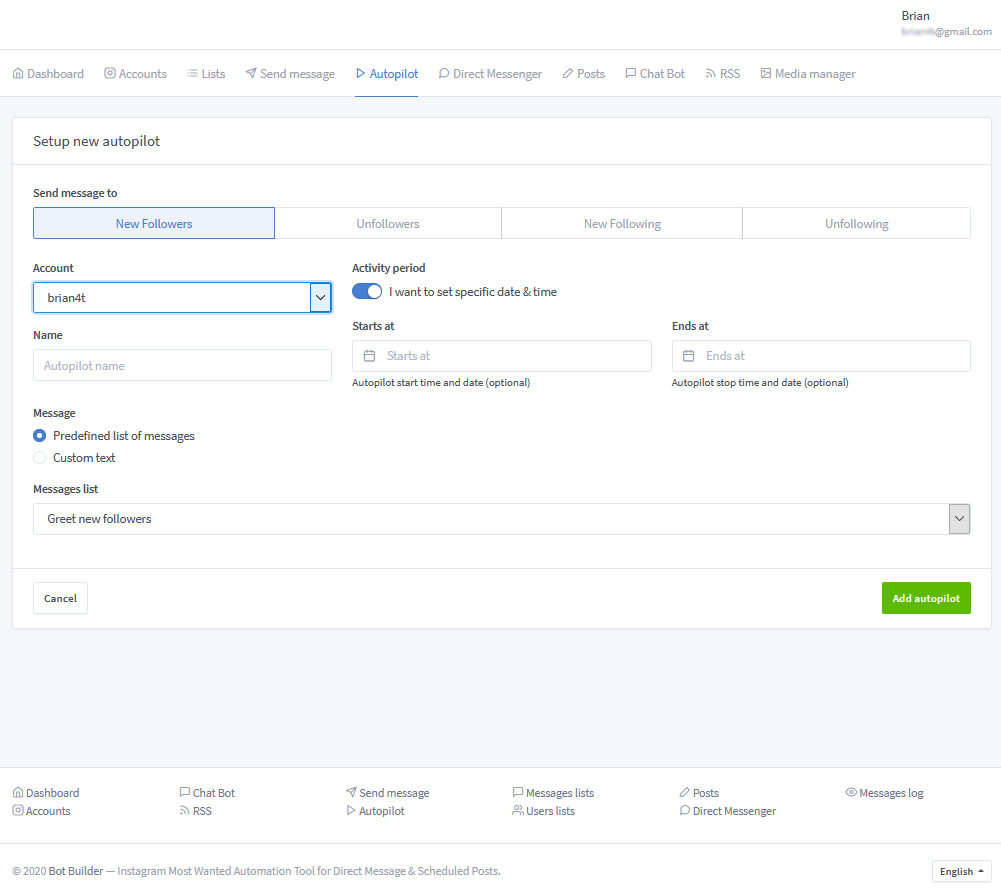The image size is (1001, 895).
Task: Click the Cancel button
Action: tap(60, 598)
